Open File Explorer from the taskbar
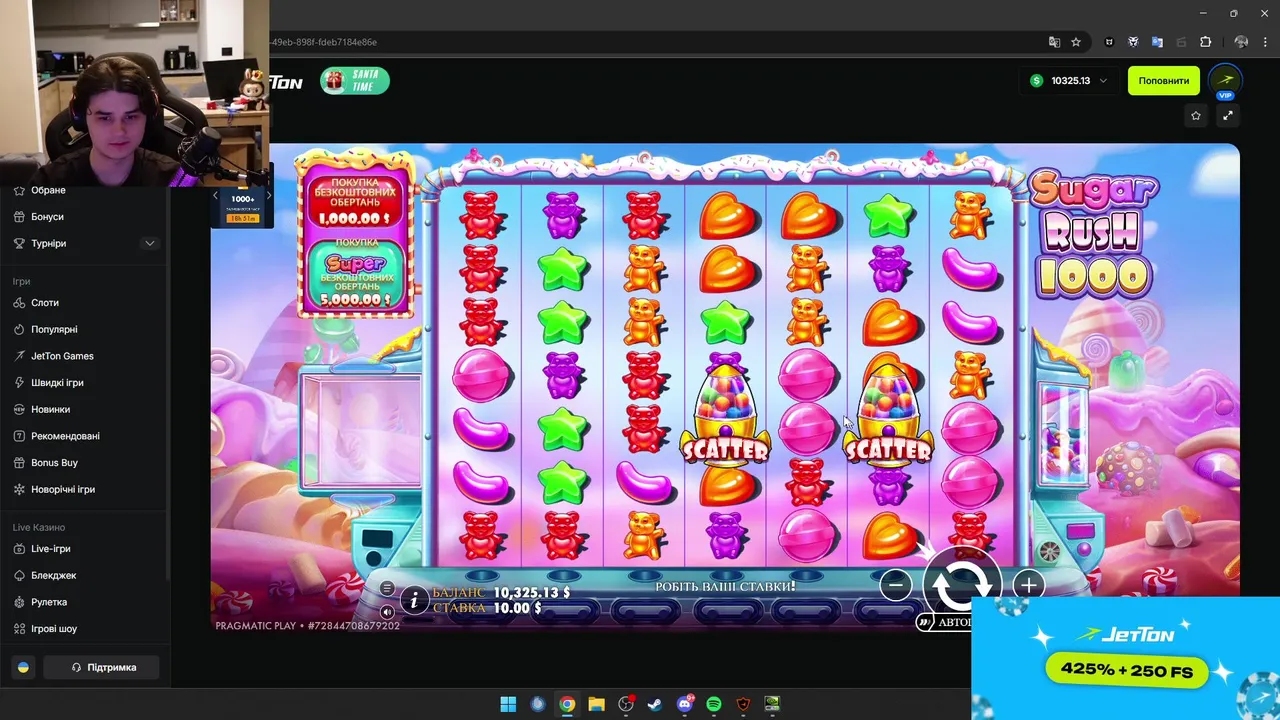Screen dimensions: 1280x720 596,704
